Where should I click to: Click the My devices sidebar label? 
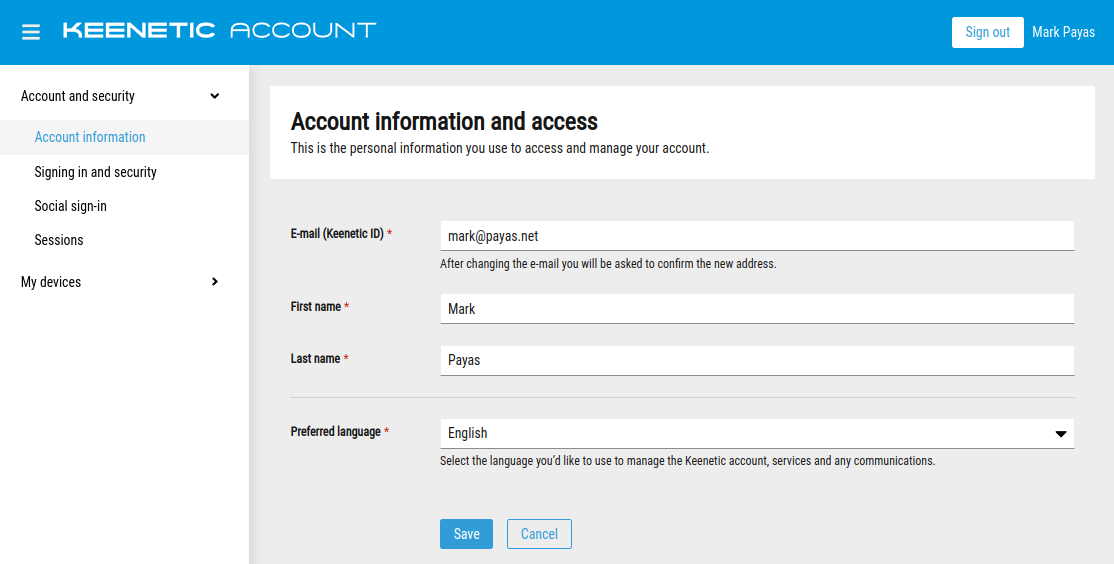click(51, 282)
